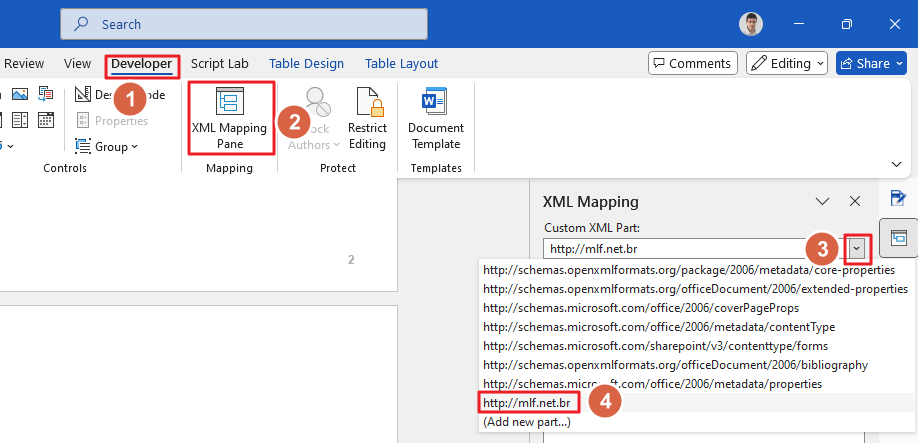Select the XML Mapping side pane tab icon
The width and height of the screenshot is (918, 443).
click(898, 238)
